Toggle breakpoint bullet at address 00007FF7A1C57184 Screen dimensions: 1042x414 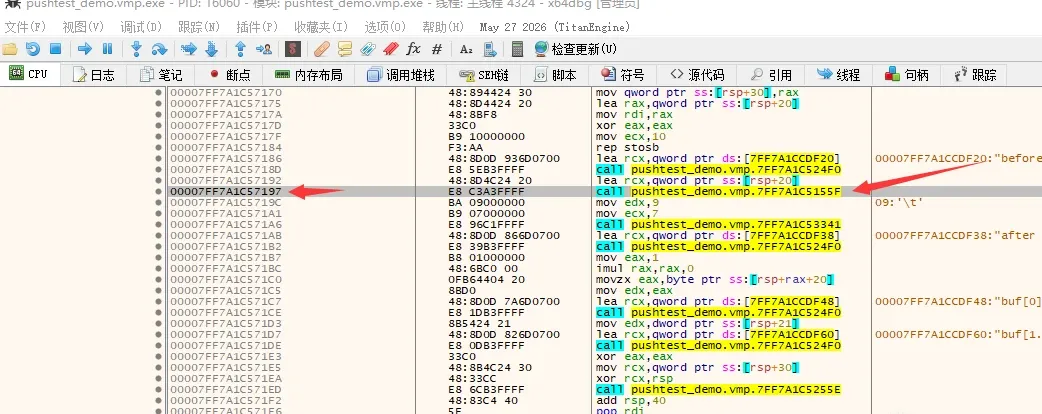click(x=158, y=148)
